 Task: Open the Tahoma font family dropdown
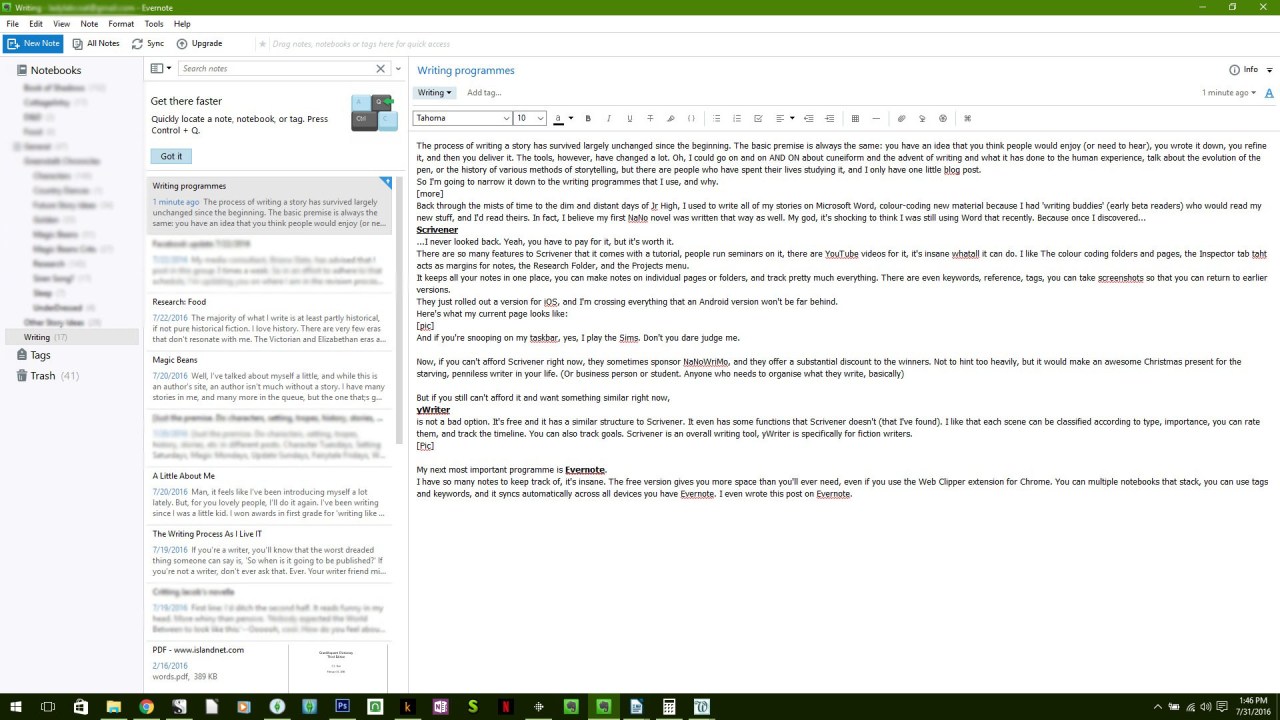462,118
